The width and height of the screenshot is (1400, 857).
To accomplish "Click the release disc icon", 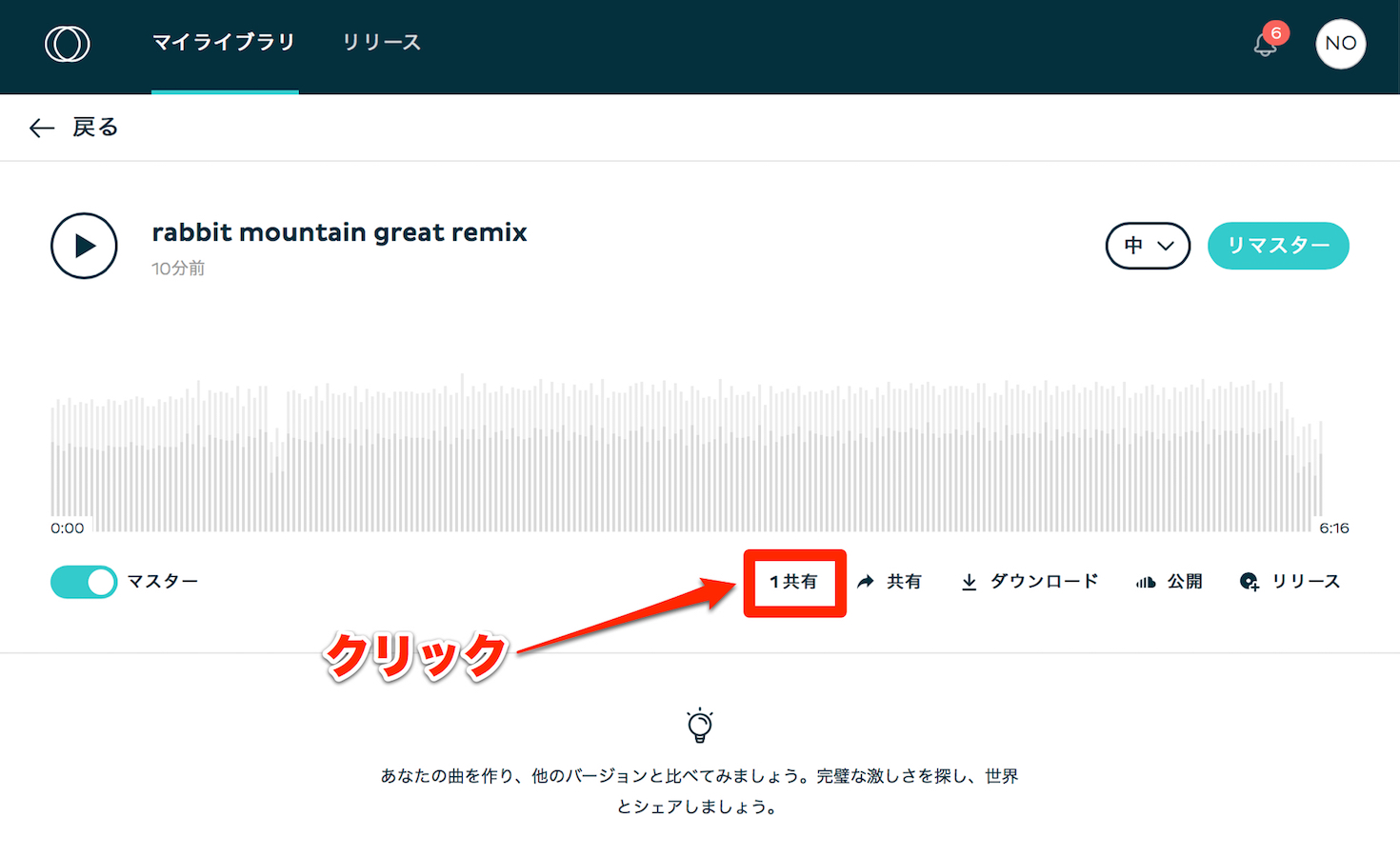I will point(1250,582).
